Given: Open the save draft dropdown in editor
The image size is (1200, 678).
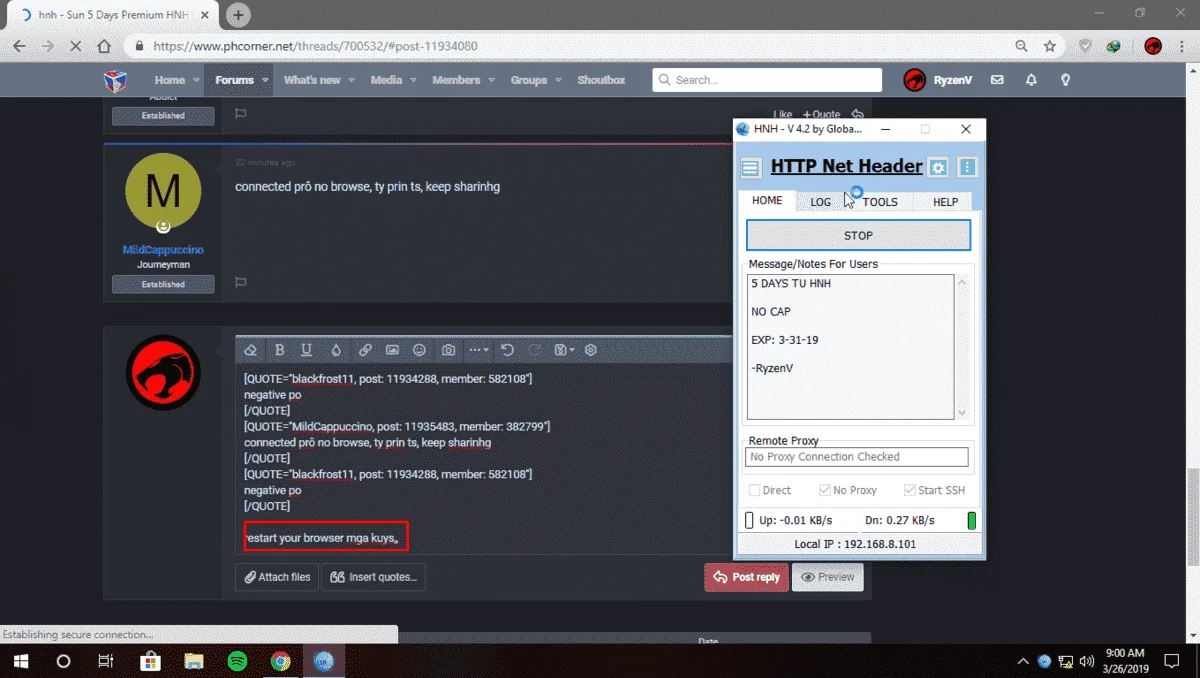Looking at the screenshot, I should (563, 350).
